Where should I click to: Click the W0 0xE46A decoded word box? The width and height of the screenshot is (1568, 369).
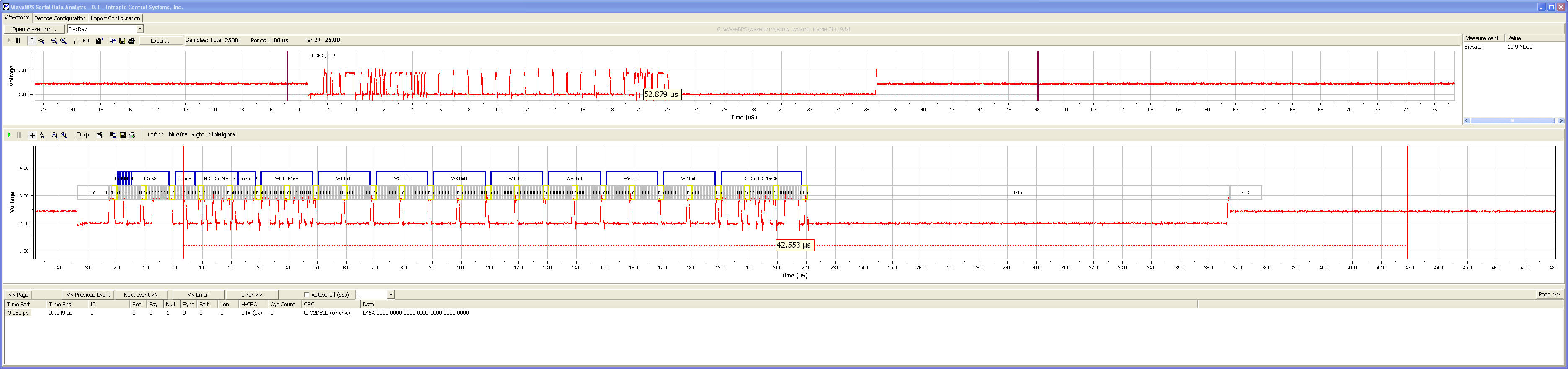point(287,179)
